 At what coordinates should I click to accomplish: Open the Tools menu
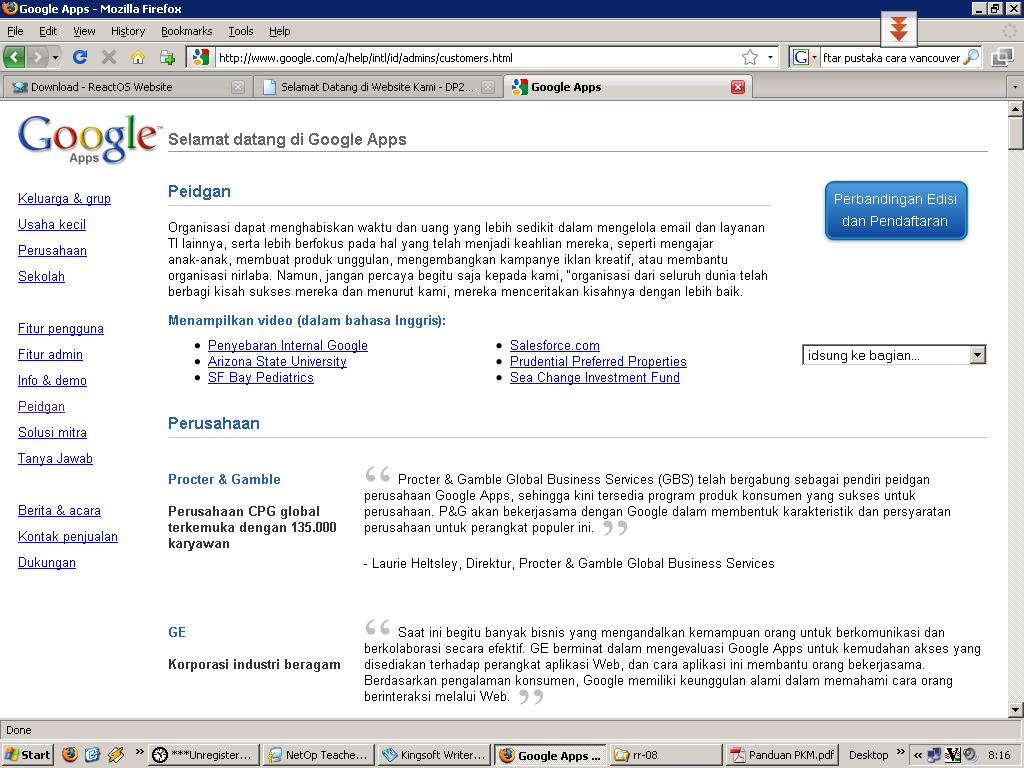[x=240, y=31]
